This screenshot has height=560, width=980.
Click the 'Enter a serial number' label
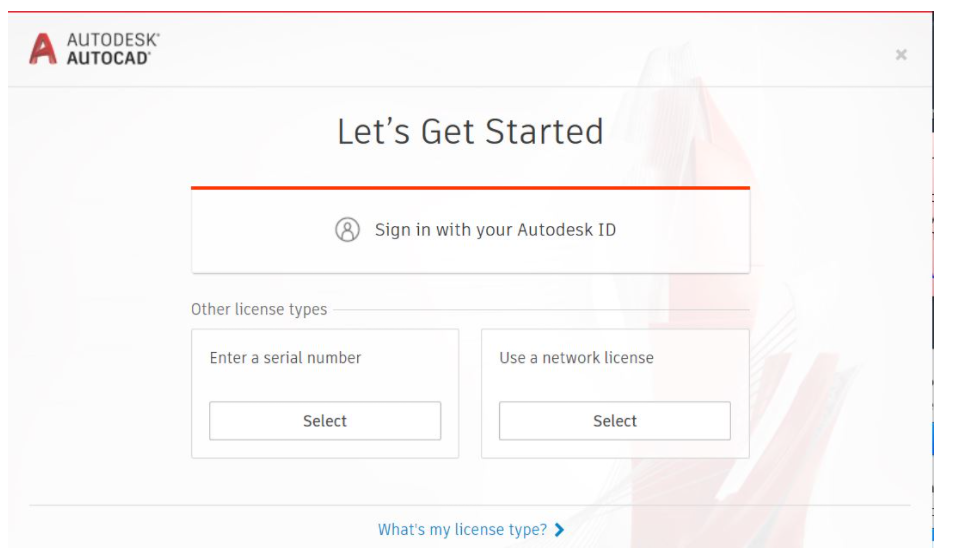point(285,358)
